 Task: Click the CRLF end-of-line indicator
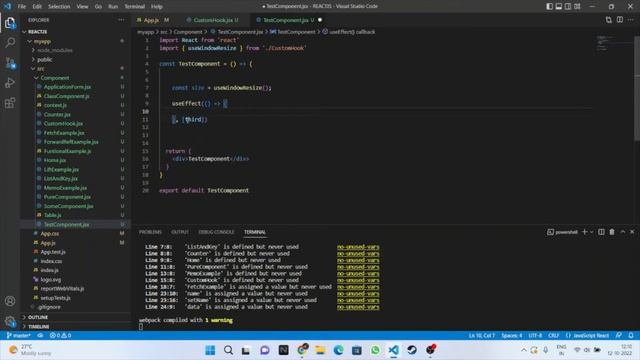pyautogui.click(x=553, y=336)
